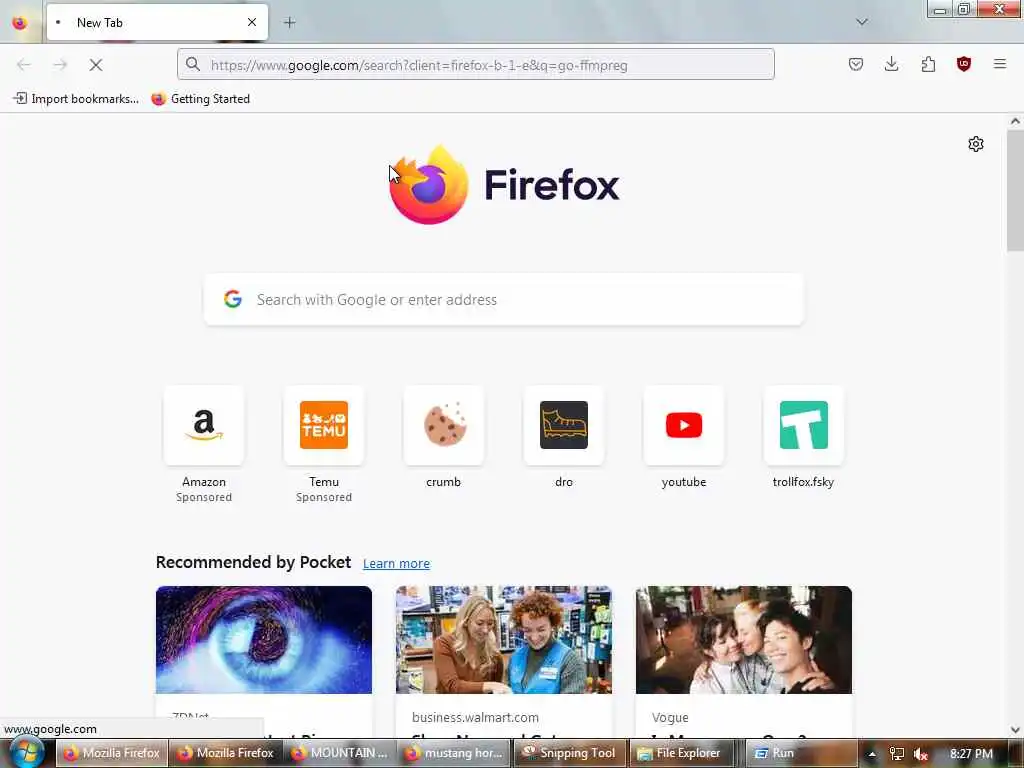Viewport: 1024px width, 768px height.
Task: Click the business.walmart.com source label
Action: (475, 717)
